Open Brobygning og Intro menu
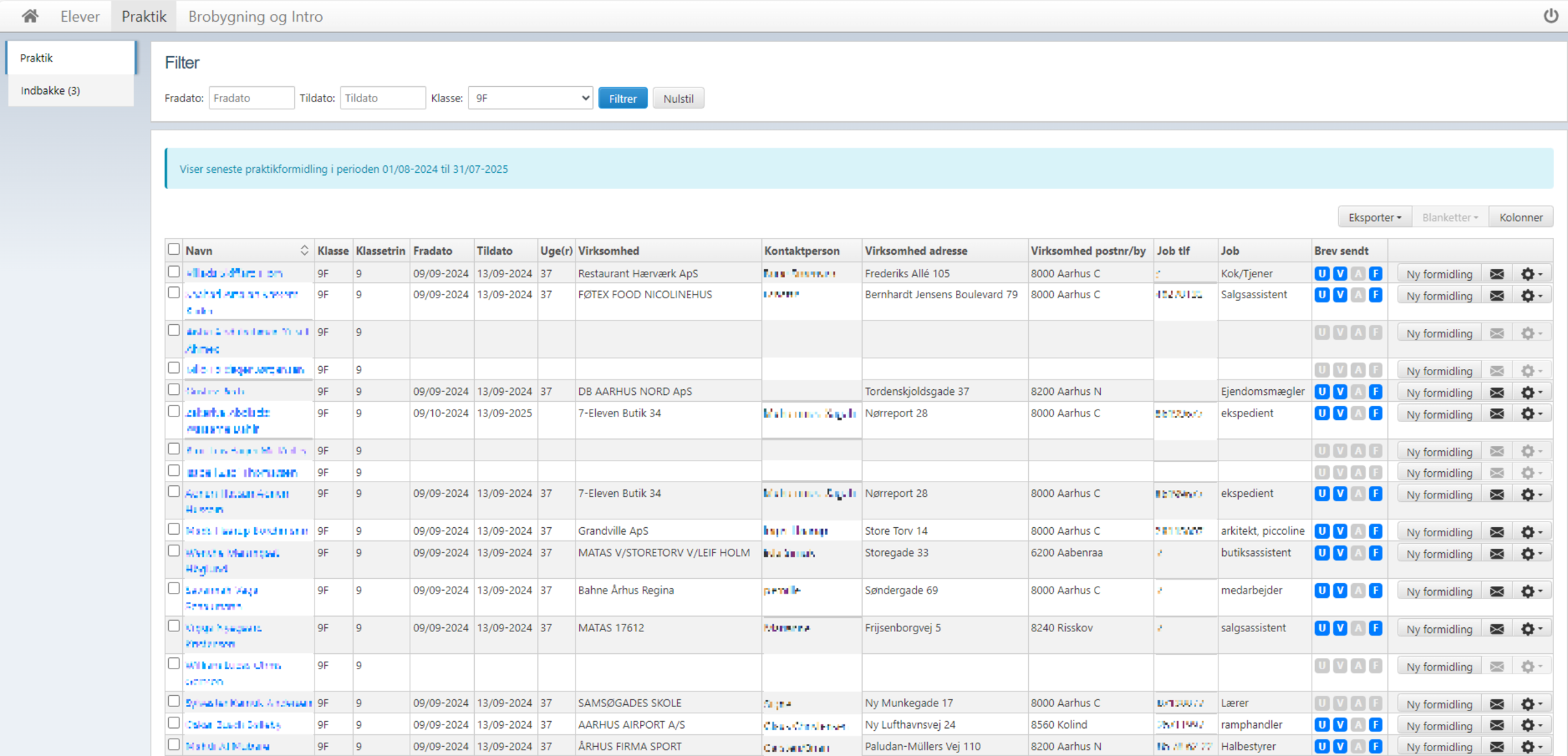 (255, 16)
